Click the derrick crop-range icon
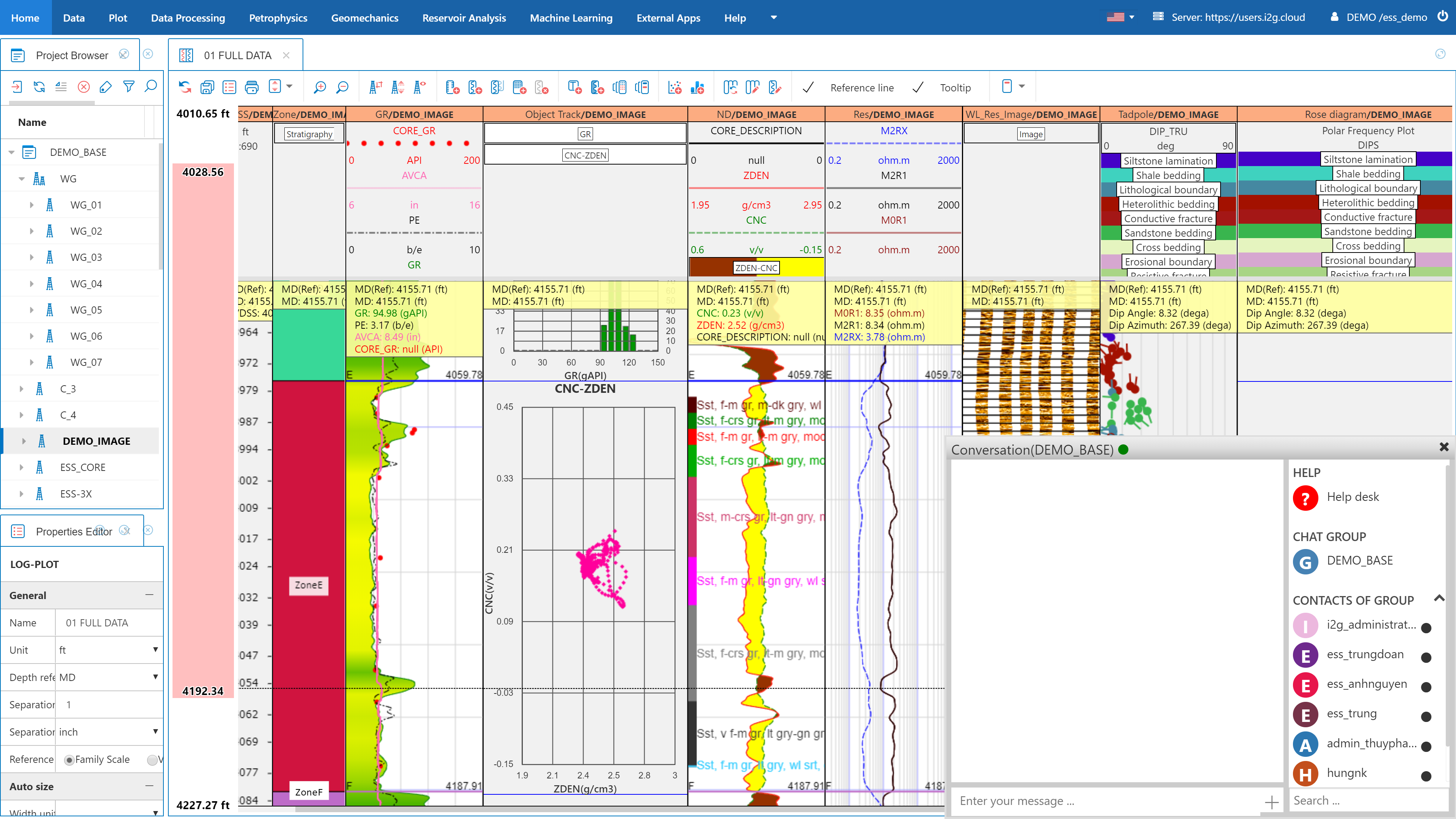Image resolution: width=1456 pixels, height=819 pixels. (375, 87)
